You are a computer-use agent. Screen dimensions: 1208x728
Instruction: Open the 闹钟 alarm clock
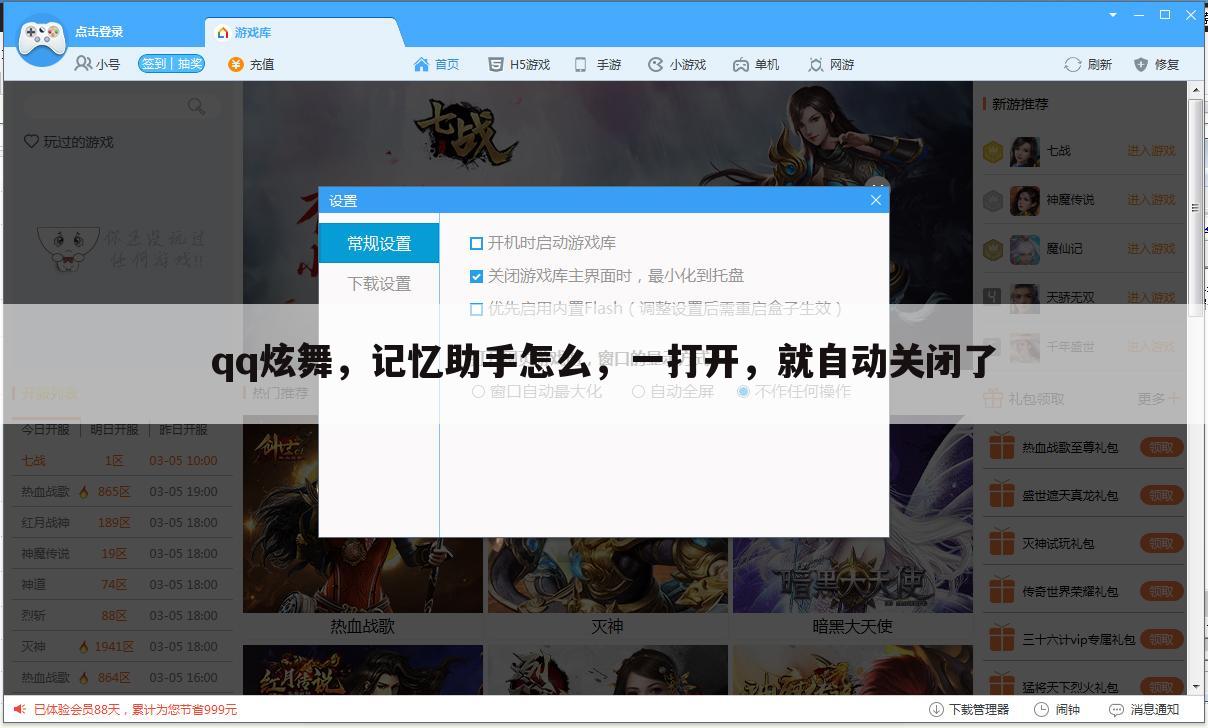click(1057, 709)
